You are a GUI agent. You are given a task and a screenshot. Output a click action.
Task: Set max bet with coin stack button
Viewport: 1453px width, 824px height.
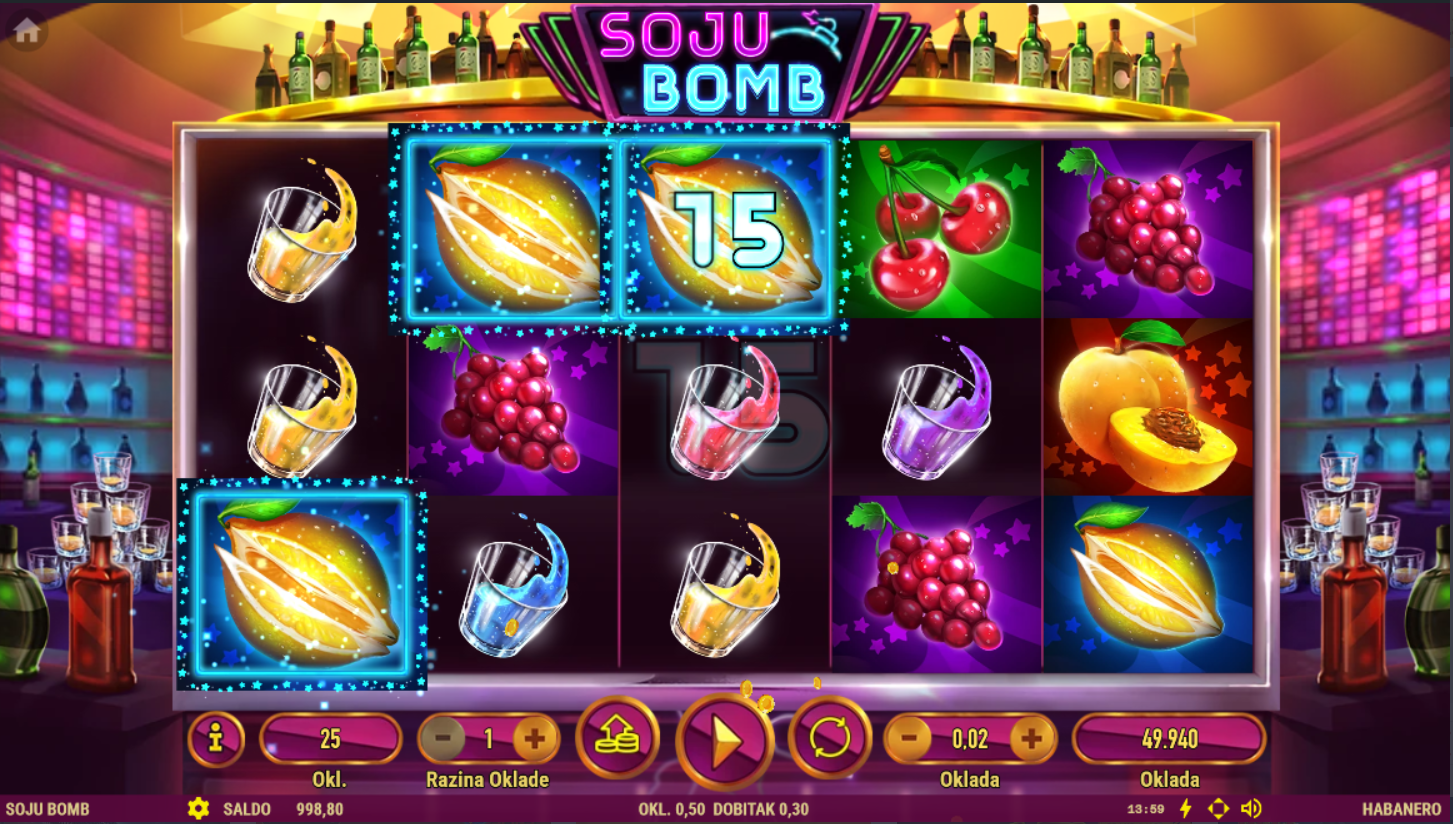(x=618, y=738)
